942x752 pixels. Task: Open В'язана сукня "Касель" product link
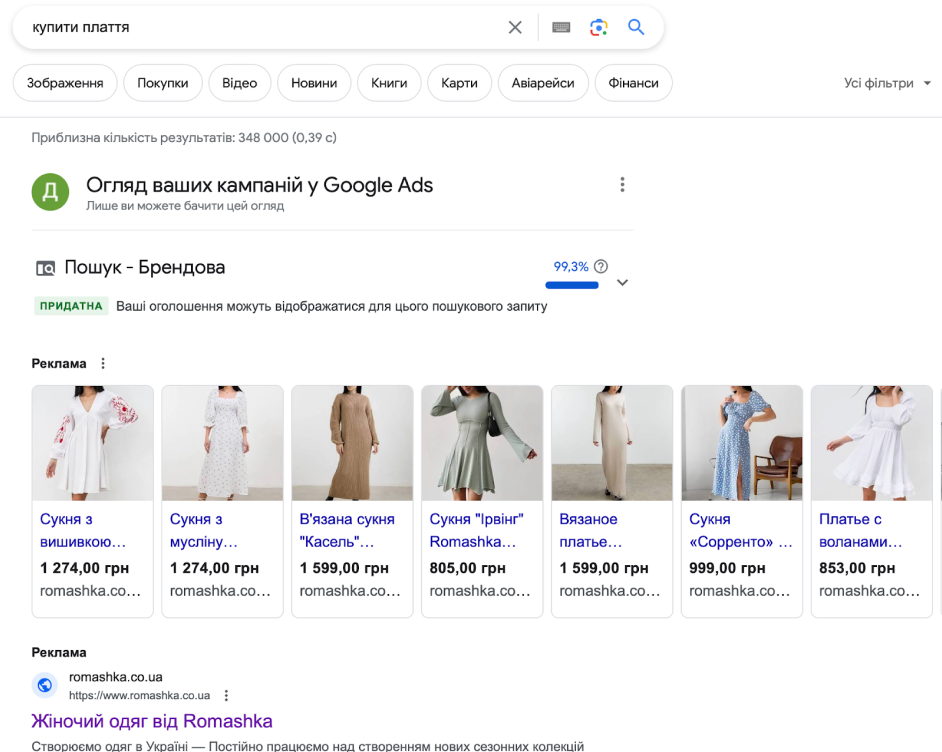(347, 530)
